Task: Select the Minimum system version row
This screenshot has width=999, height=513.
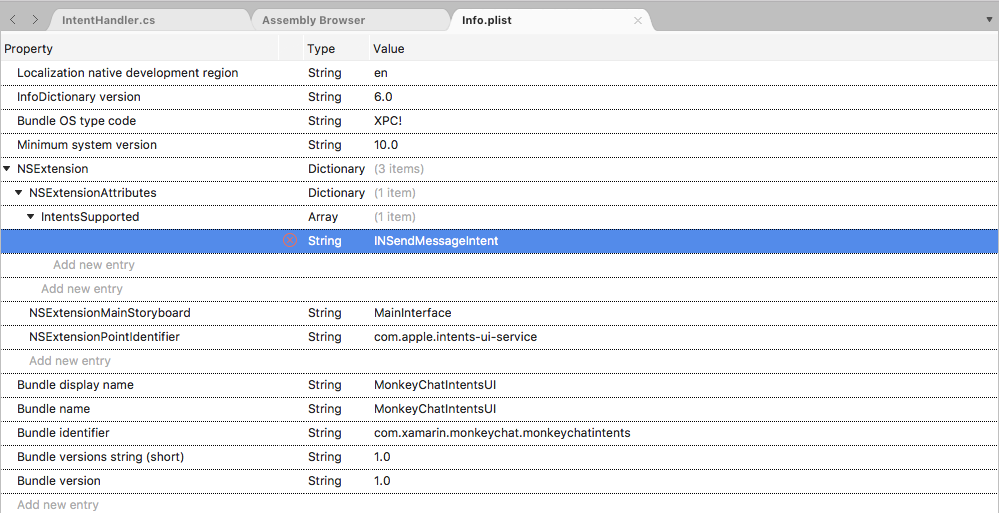Action: (86, 145)
